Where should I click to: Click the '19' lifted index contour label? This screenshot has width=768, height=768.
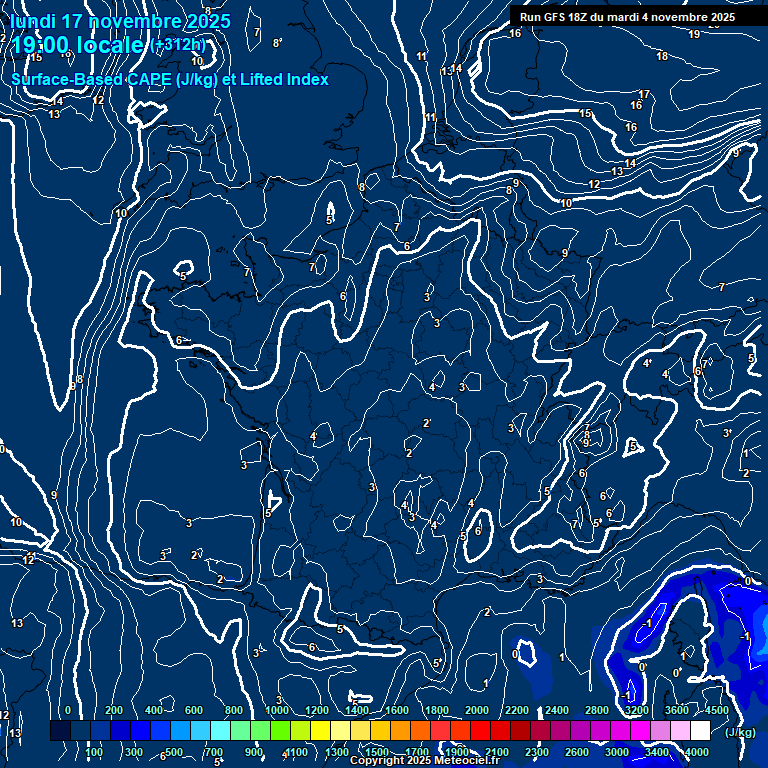click(x=694, y=34)
